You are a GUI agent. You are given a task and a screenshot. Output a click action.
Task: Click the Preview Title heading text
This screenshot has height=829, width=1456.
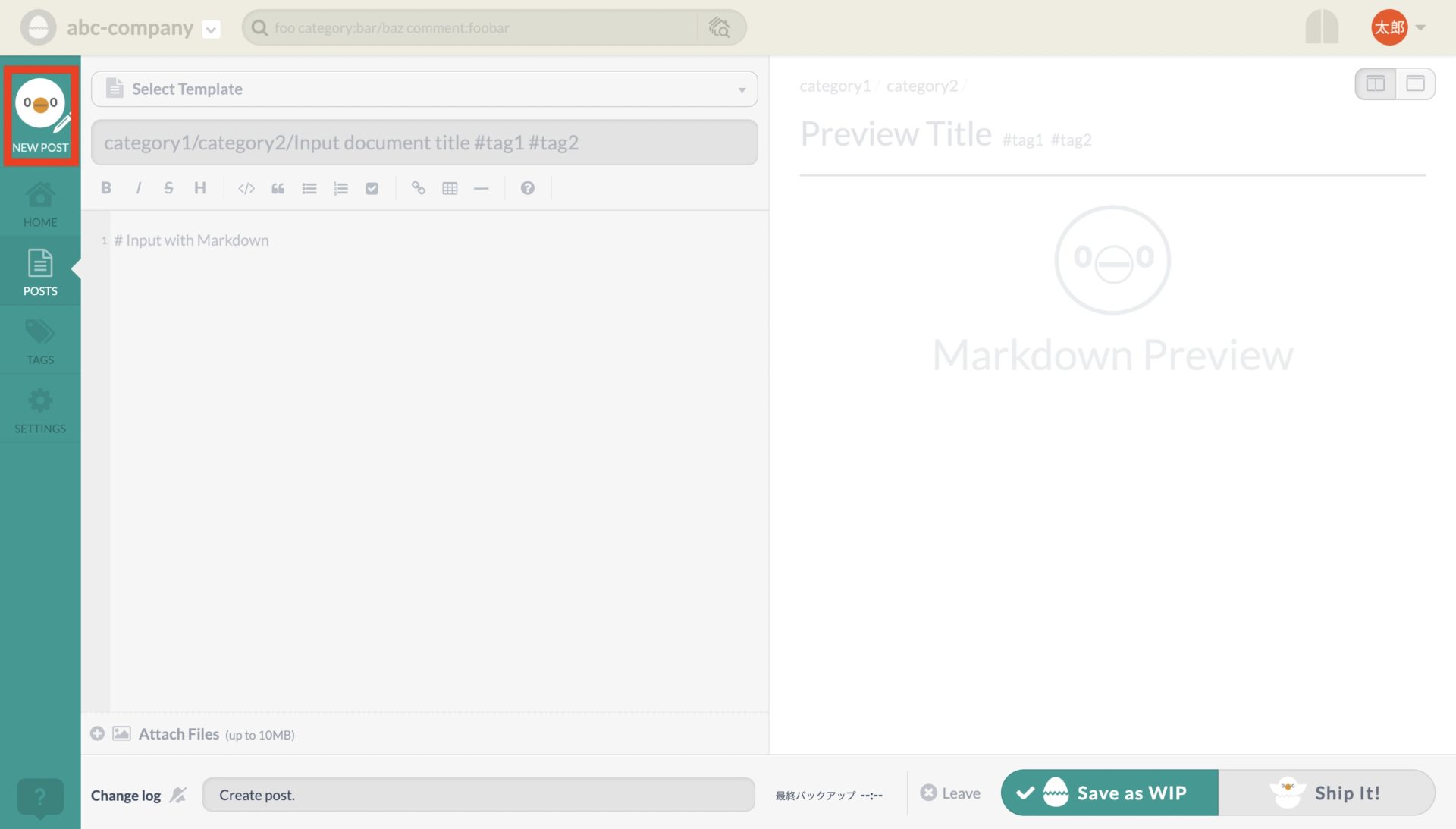pyautogui.click(x=896, y=134)
